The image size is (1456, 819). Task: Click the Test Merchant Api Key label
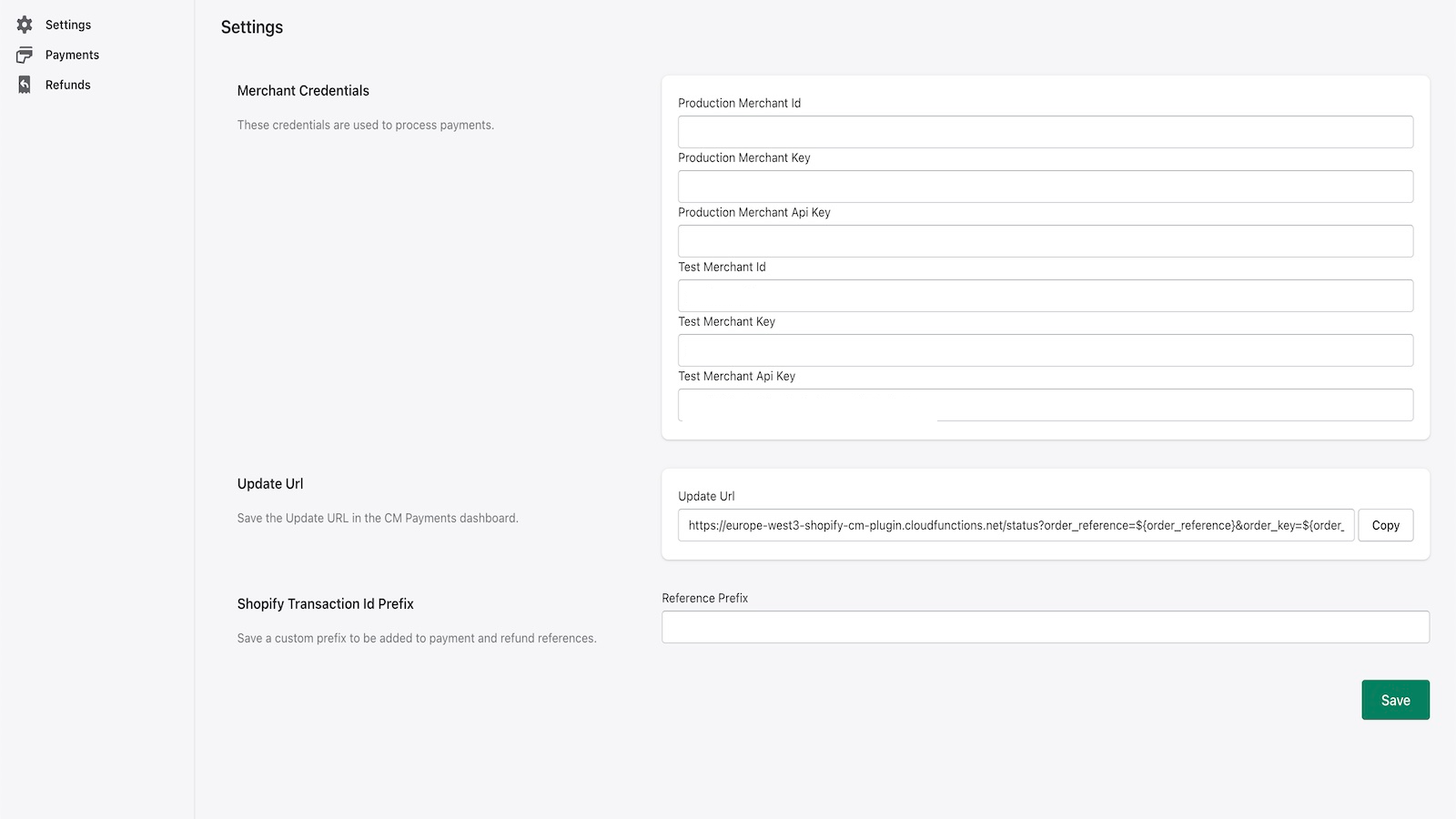(x=736, y=376)
